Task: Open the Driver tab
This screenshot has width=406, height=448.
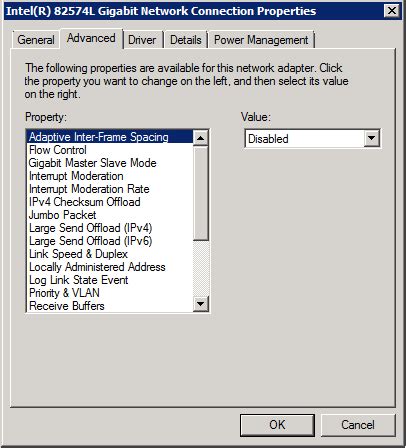Action: (x=142, y=40)
